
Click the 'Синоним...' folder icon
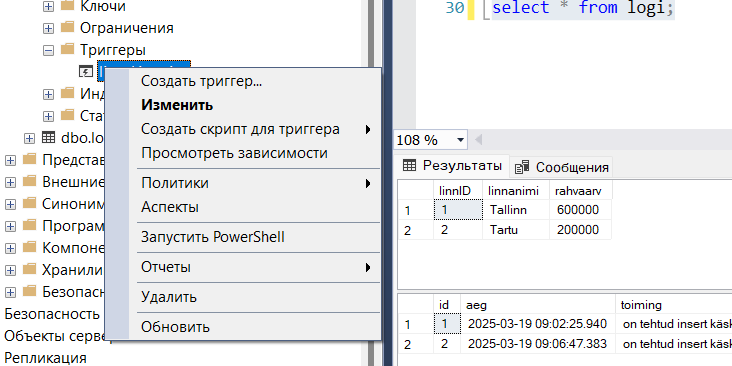point(29,203)
